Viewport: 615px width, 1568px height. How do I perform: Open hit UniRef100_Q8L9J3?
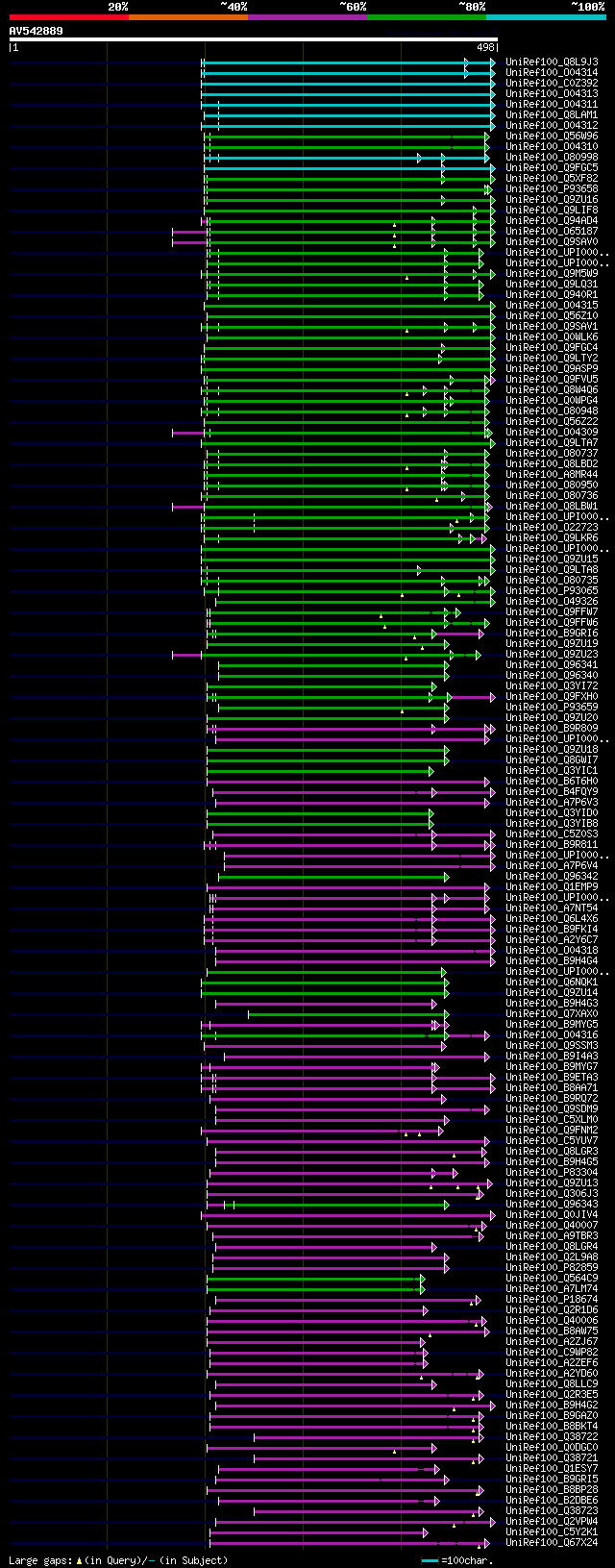pos(552,62)
